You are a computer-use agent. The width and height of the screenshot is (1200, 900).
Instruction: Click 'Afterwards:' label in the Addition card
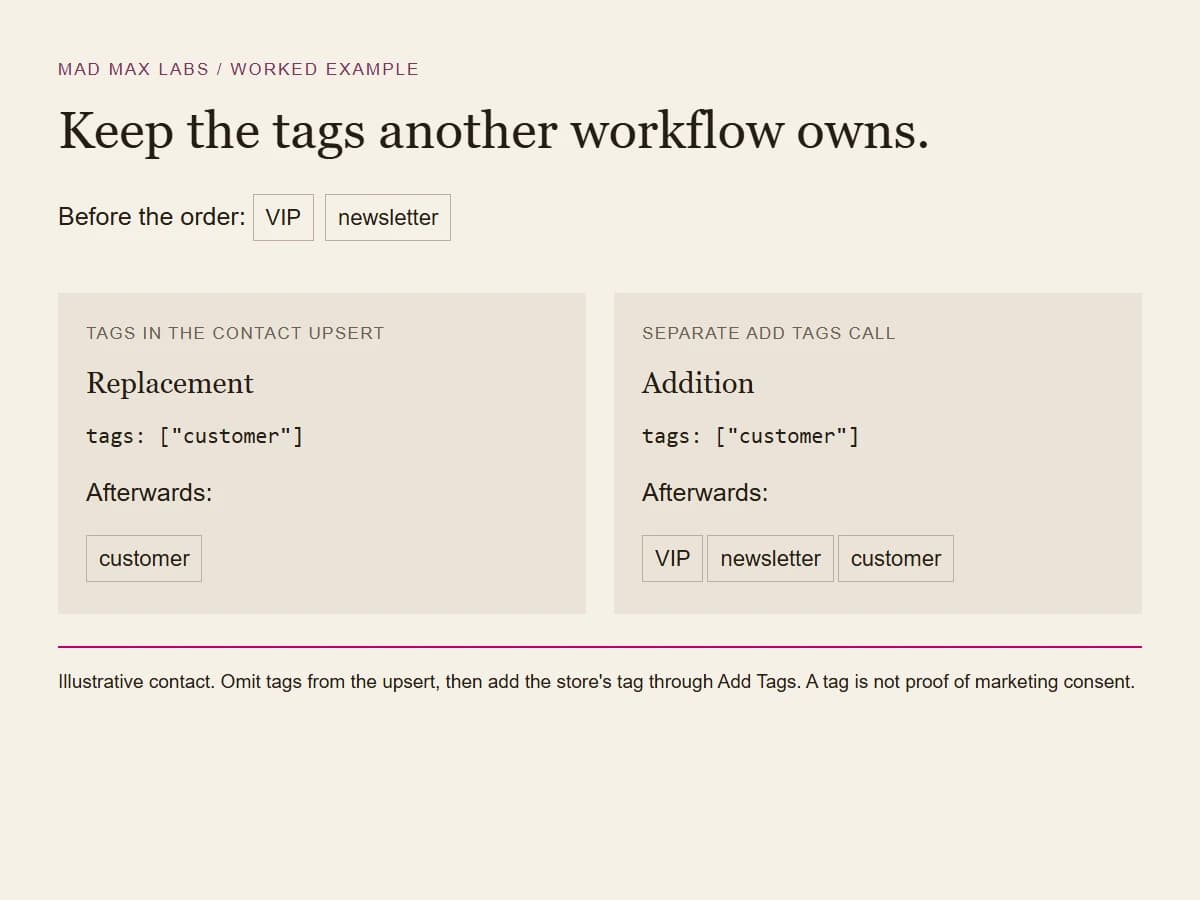pyautogui.click(x=705, y=492)
